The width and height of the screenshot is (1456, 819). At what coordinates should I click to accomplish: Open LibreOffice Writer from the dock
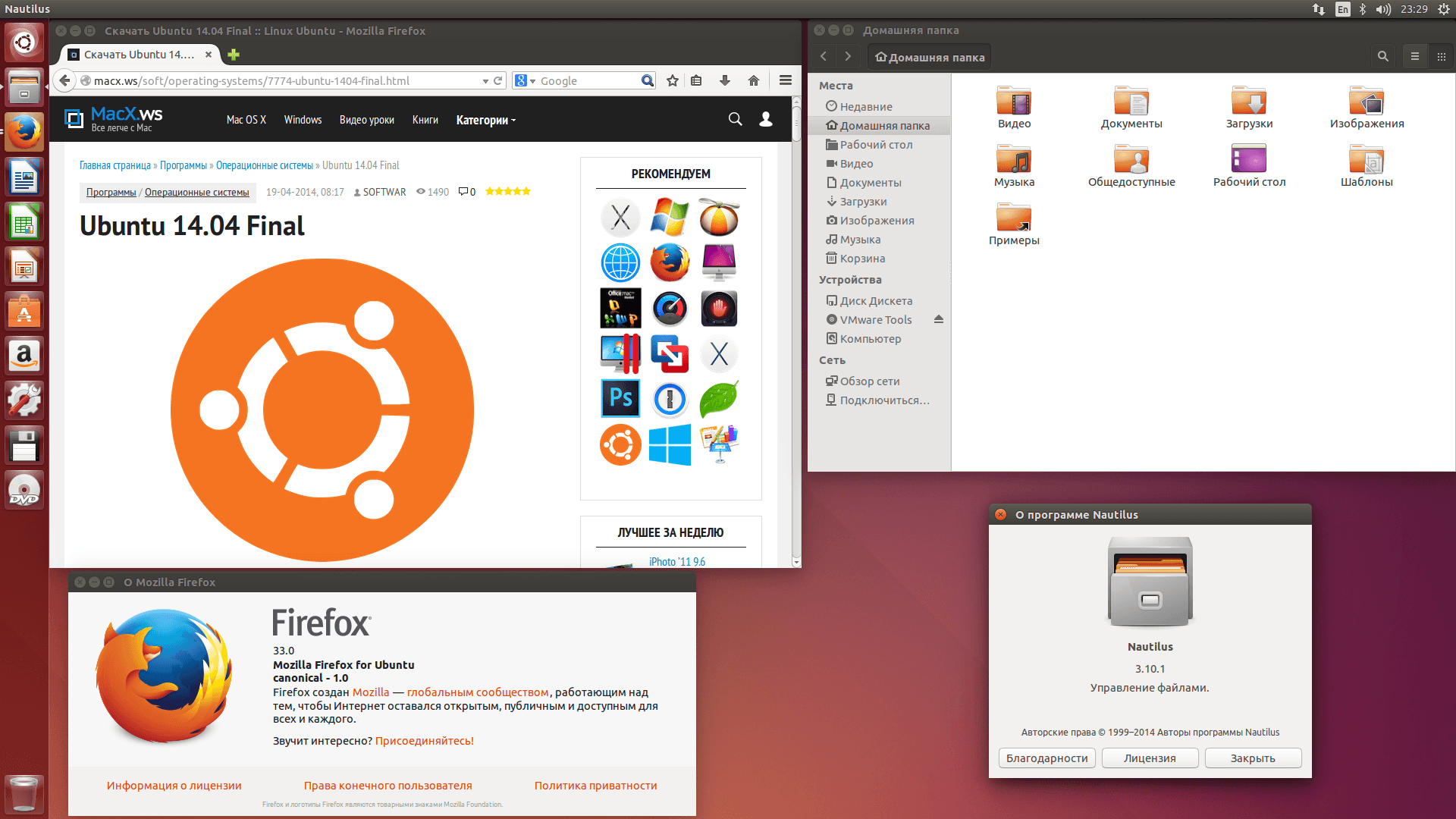pyautogui.click(x=24, y=177)
